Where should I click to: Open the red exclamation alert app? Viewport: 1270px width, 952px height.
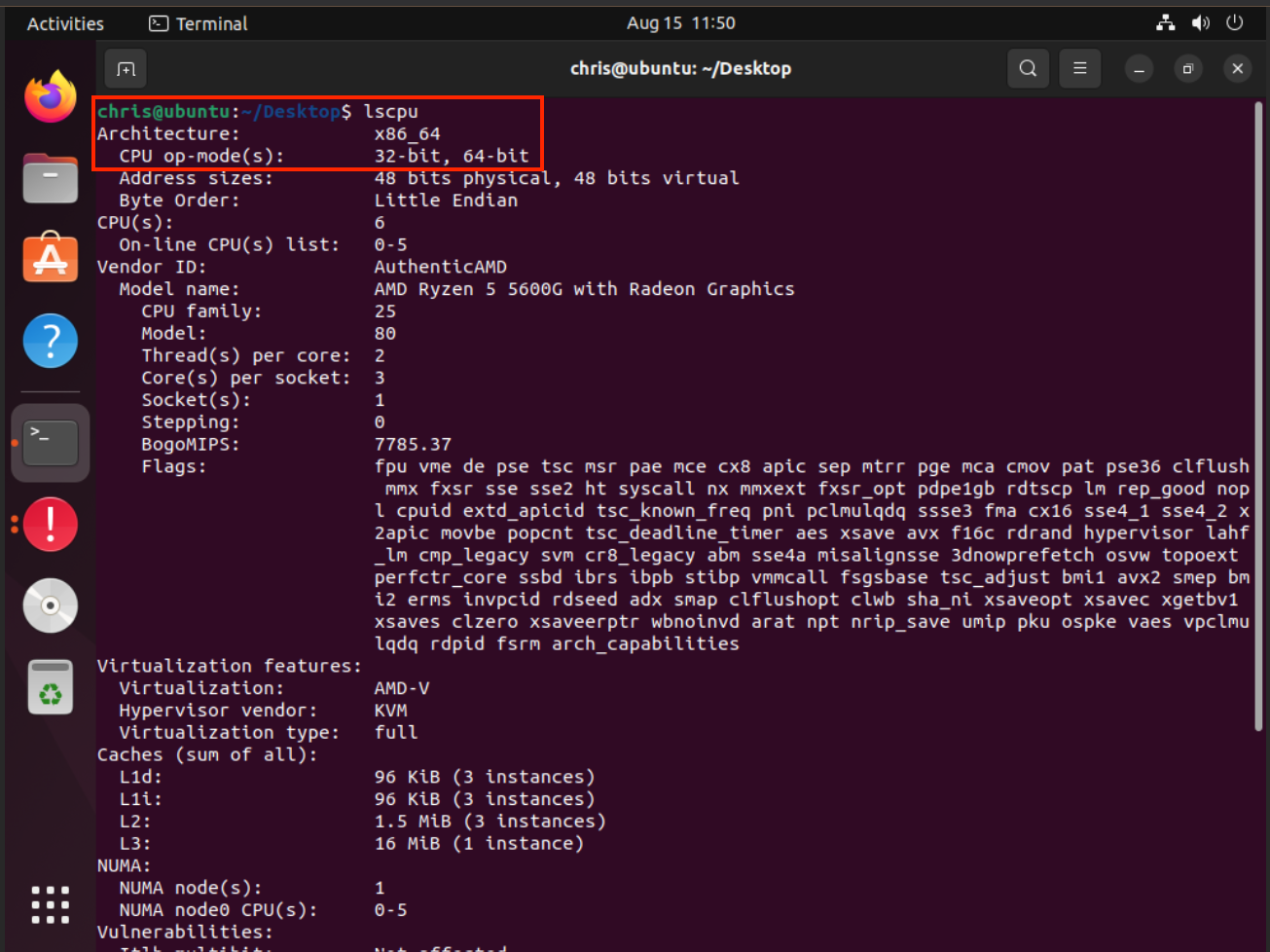pos(51,524)
